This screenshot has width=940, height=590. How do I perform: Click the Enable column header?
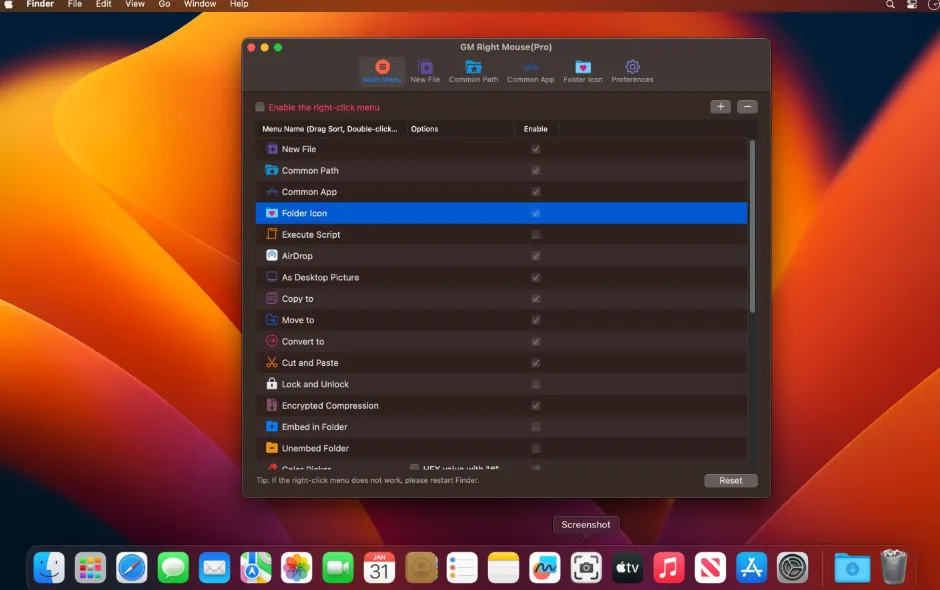click(536, 129)
